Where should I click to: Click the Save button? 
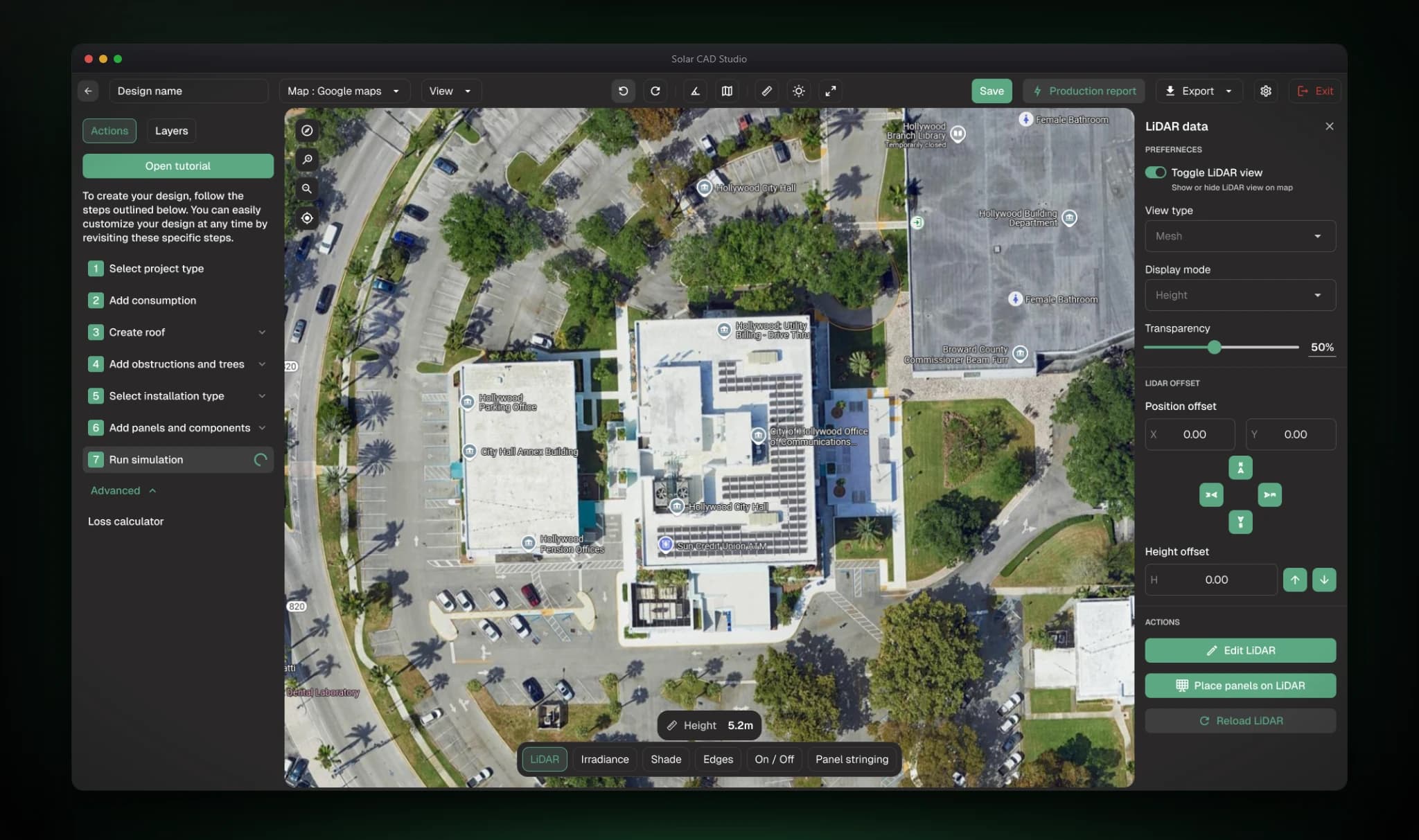[991, 91]
